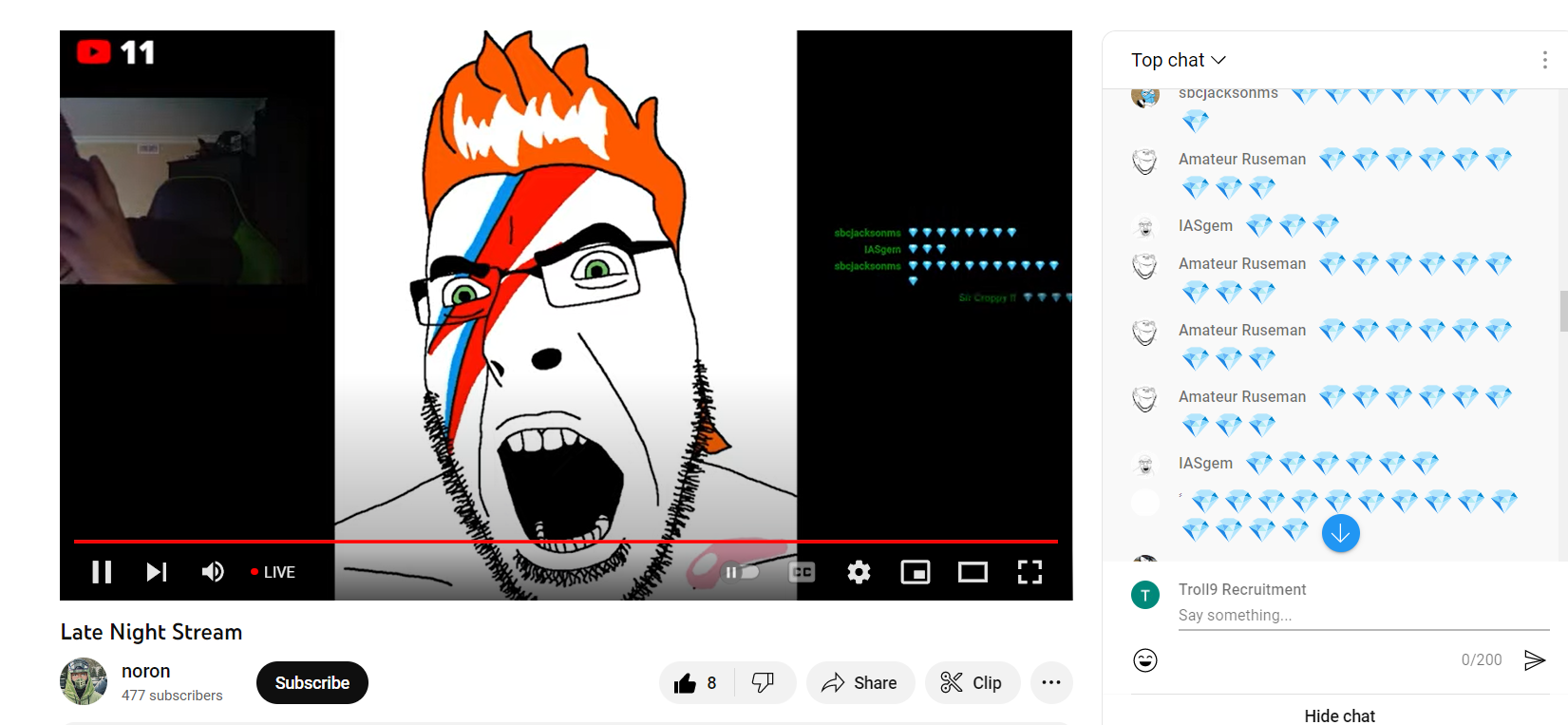Open emoji picker in chat
1568x725 pixels.
click(1145, 660)
